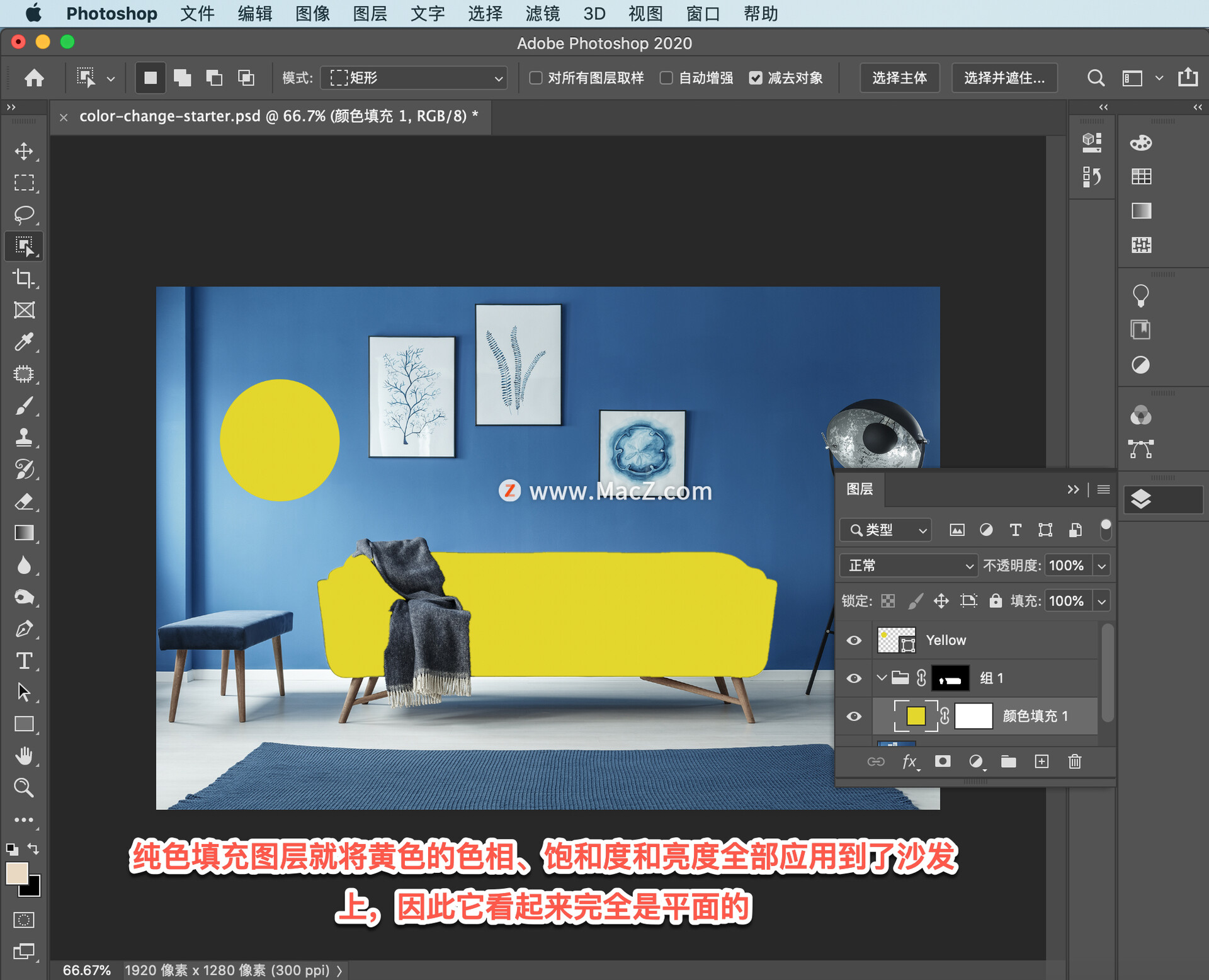The height and width of the screenshot is (980, 1209).
Task: Click the delete layer trash icon
Action: click(x=1075, y=762)
